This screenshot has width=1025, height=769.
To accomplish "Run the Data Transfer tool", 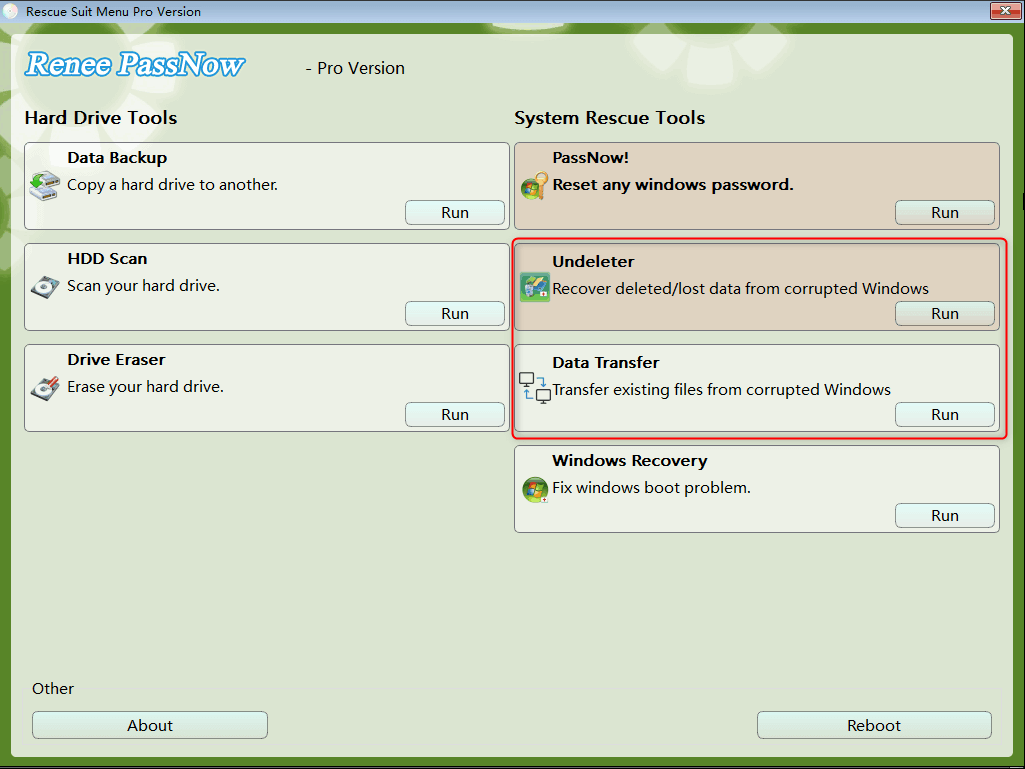I will (x=945, y=415).
